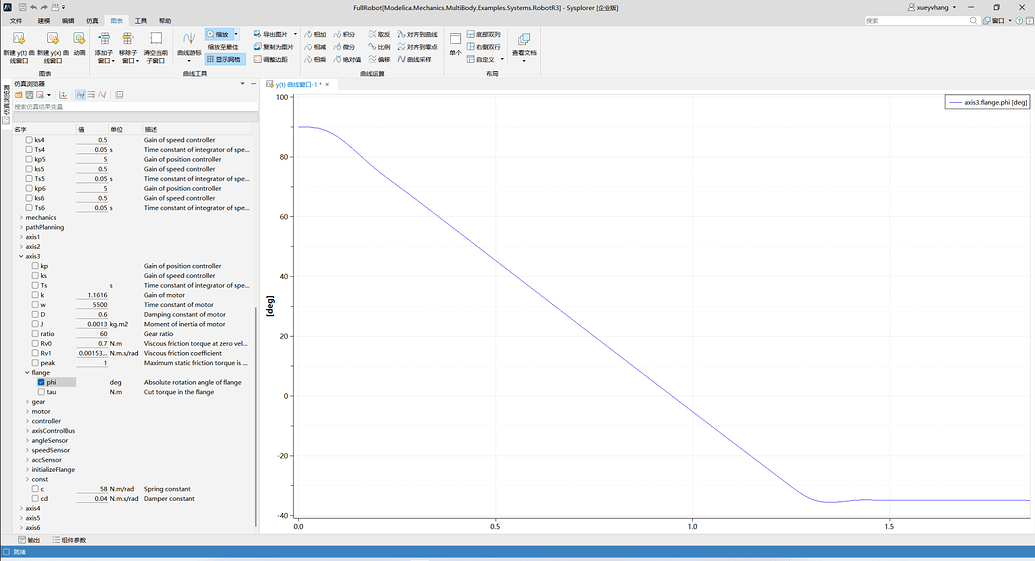Screen dimensions: 1035x561
Task: Open the 导出图片 export dropdown arrow
Action: coord(295,34)
